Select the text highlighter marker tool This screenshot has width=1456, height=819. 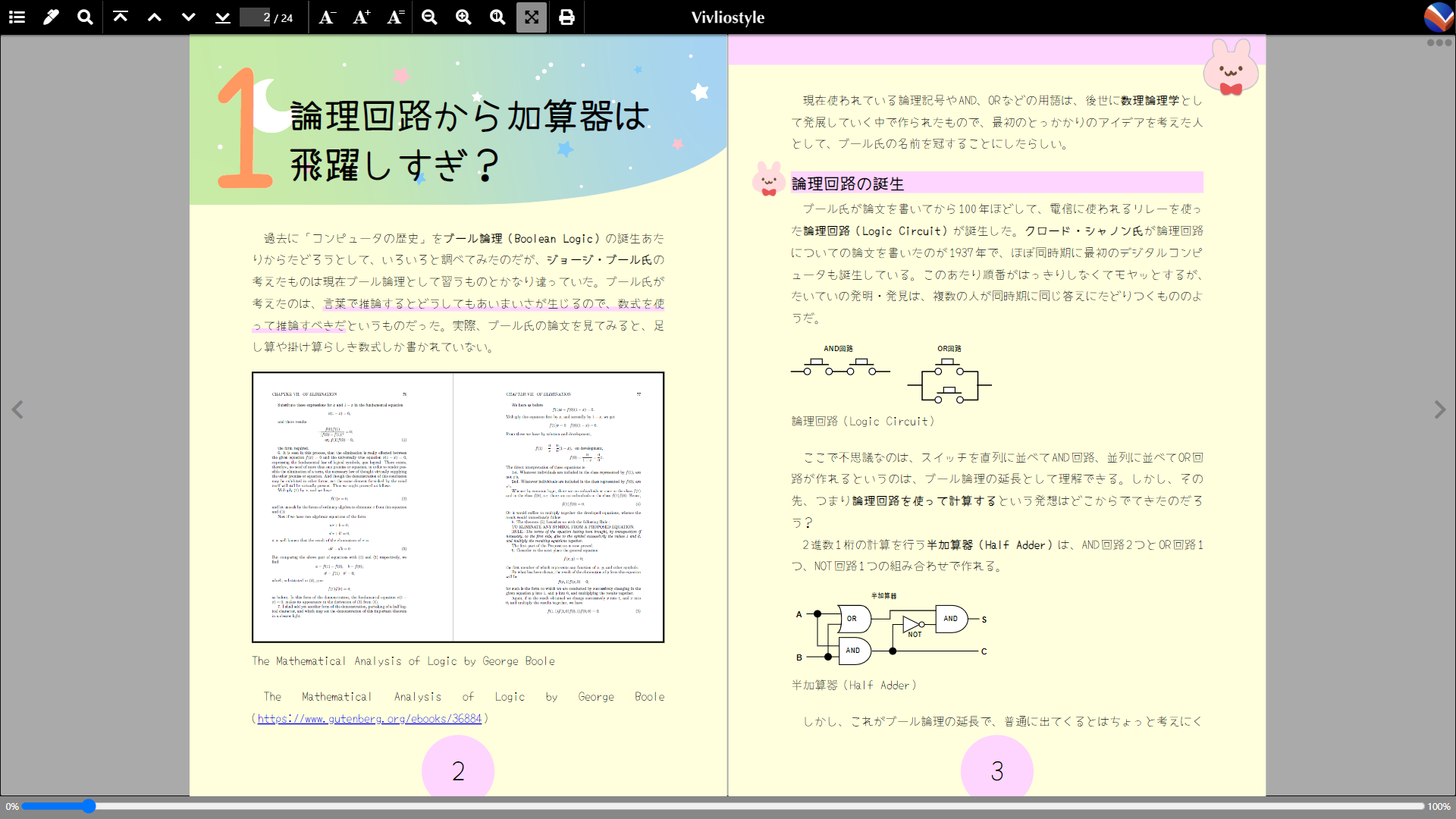[51, 17]
